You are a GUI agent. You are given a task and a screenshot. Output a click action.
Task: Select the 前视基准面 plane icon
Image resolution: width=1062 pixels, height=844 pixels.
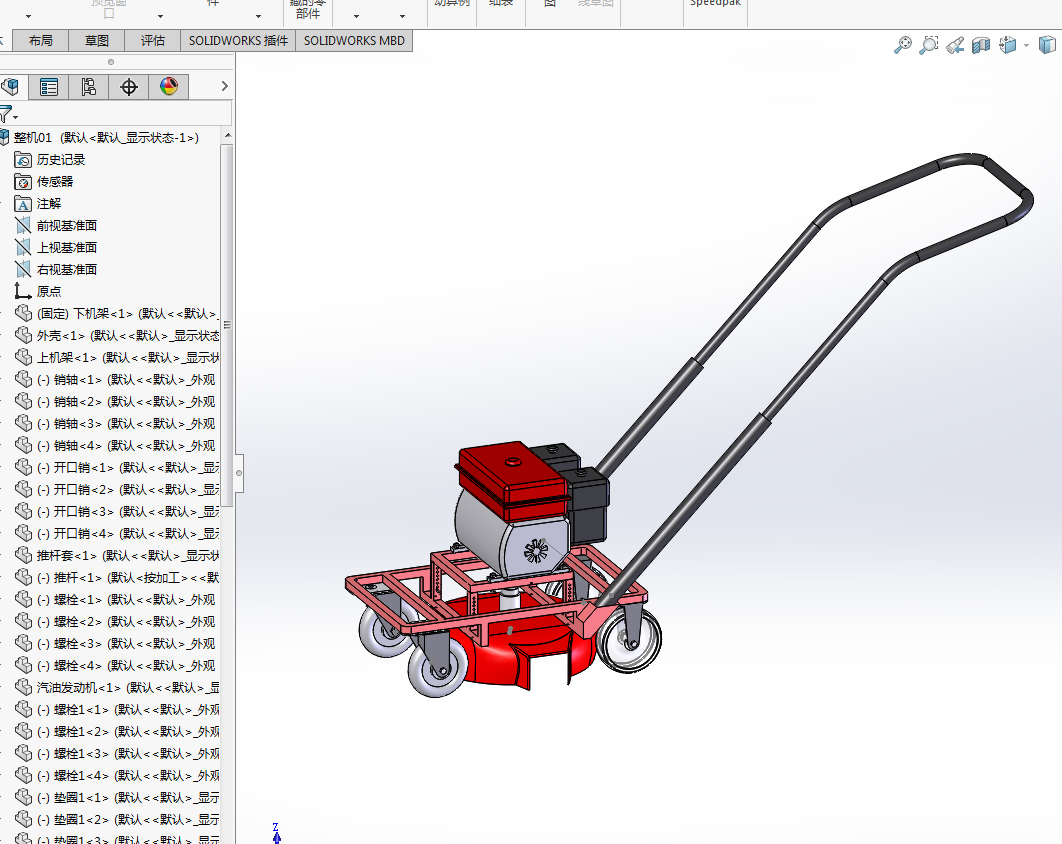coord(23,226)
